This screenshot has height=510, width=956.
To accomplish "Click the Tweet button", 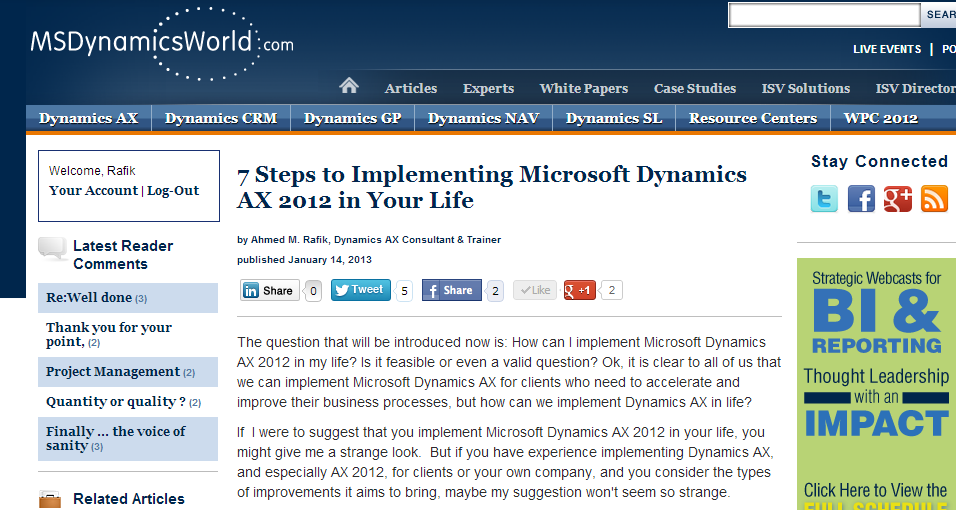I will 360,290.
